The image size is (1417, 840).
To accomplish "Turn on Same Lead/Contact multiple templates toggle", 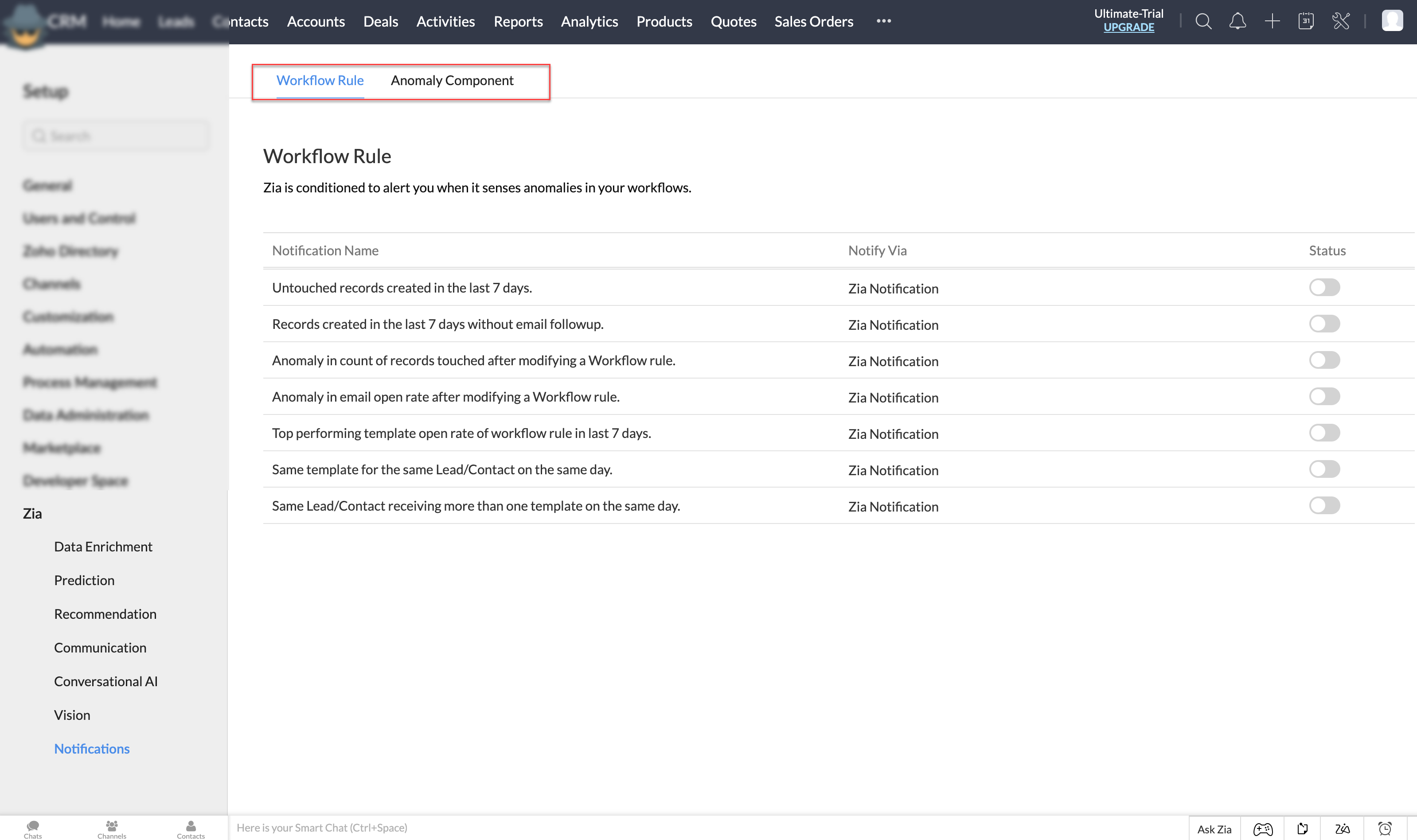I will pyautogui.click(x=1324, y=505).
